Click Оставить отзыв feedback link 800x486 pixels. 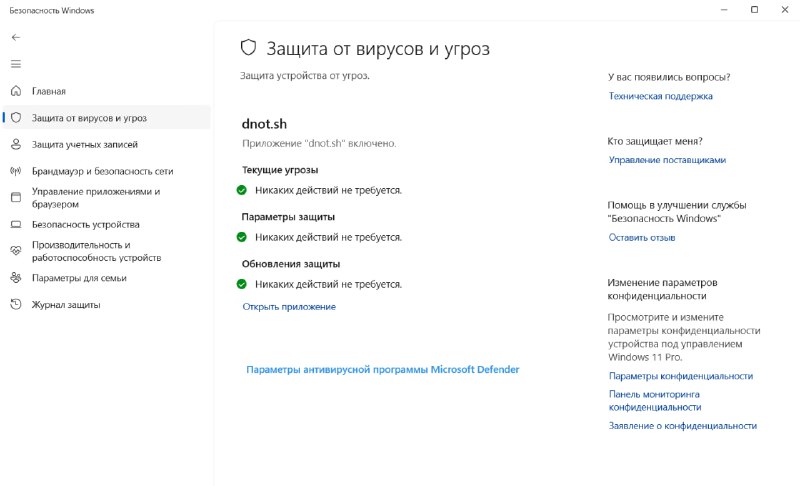click(x=641, y=237)
